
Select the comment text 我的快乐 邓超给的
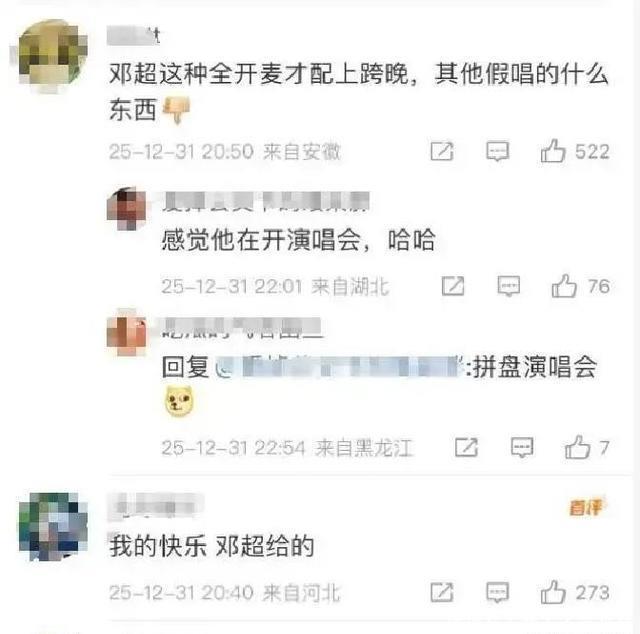click(211, 545)
